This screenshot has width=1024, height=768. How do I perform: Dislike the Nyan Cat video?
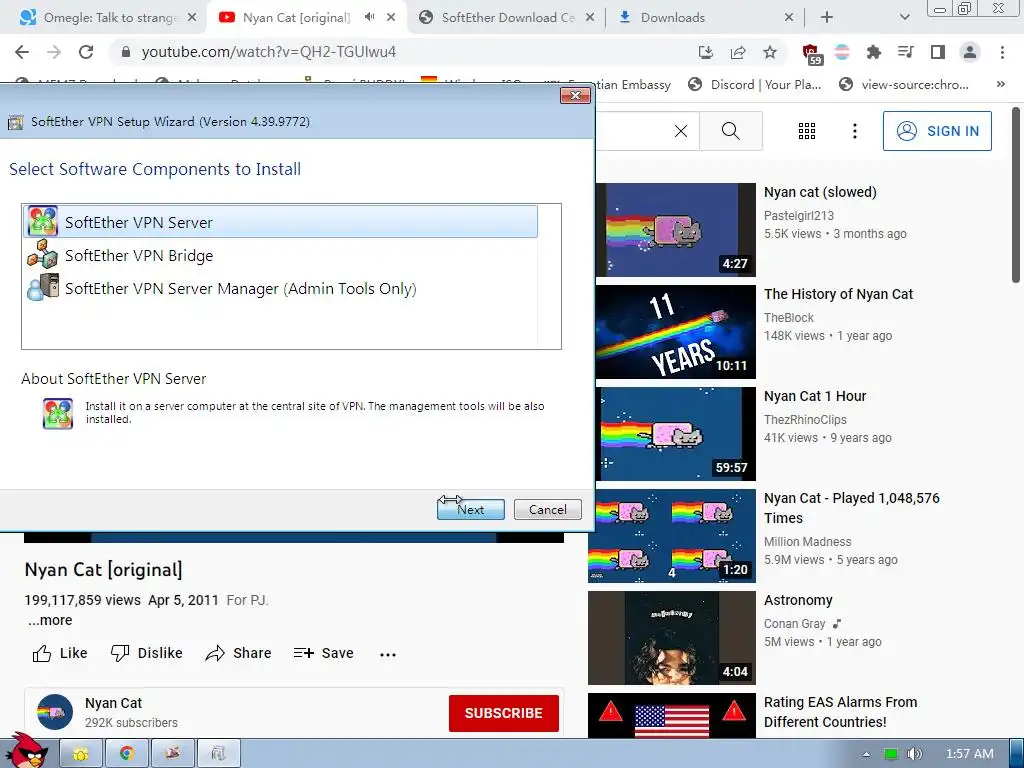(146, 653)
